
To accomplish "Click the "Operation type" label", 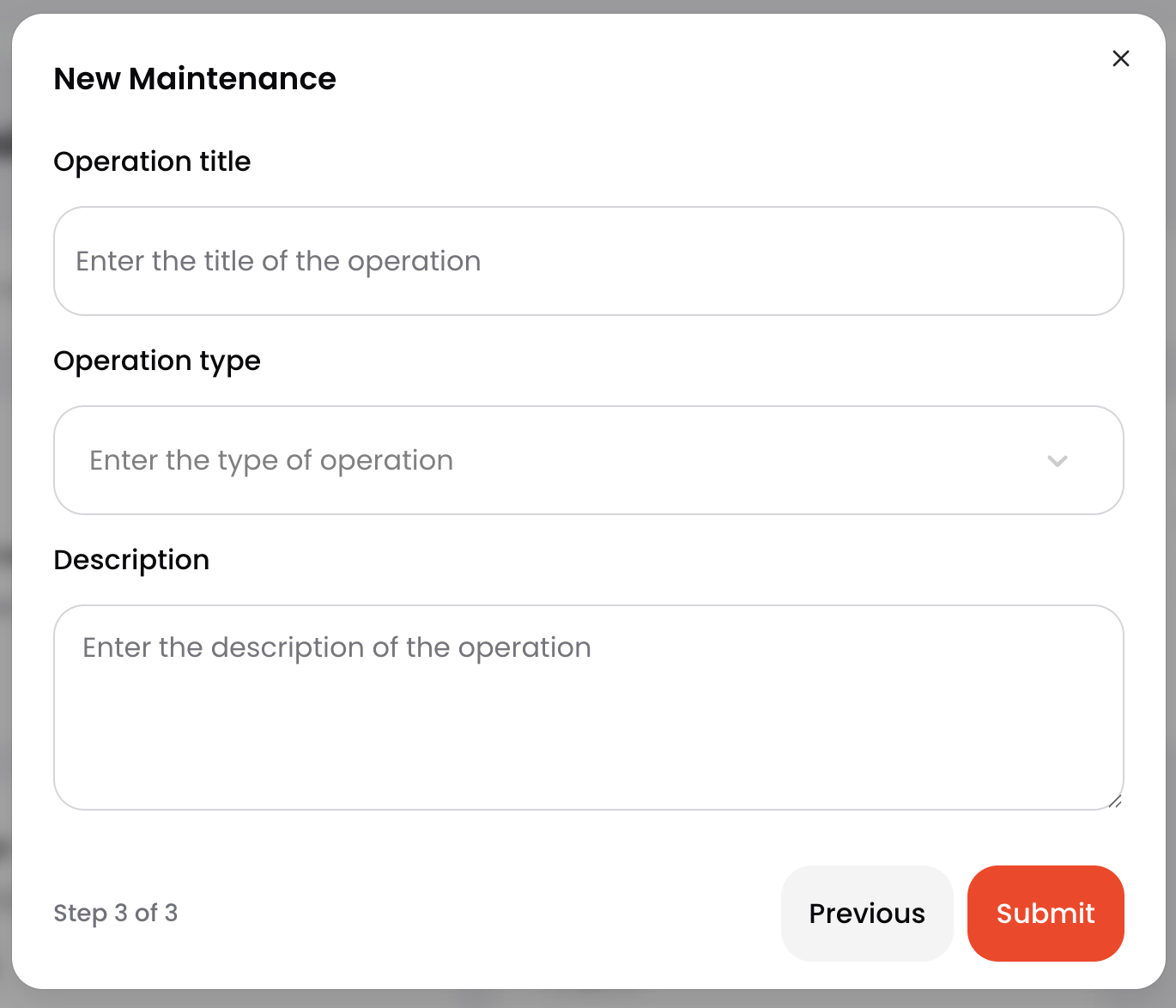I will tap(157, 361).
